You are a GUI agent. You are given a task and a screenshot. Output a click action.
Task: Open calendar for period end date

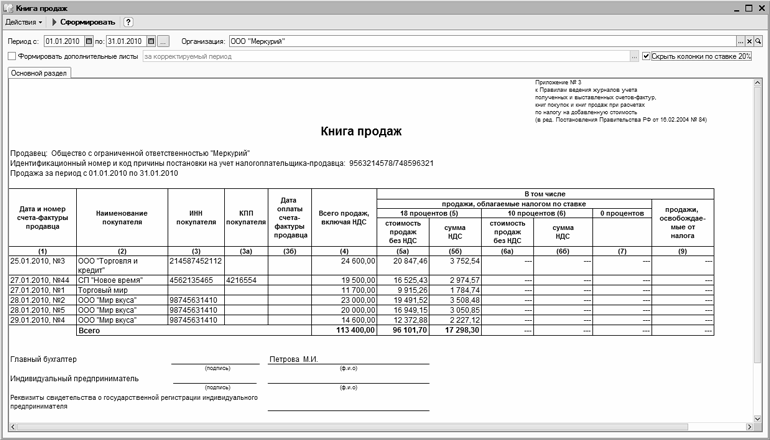150,41
